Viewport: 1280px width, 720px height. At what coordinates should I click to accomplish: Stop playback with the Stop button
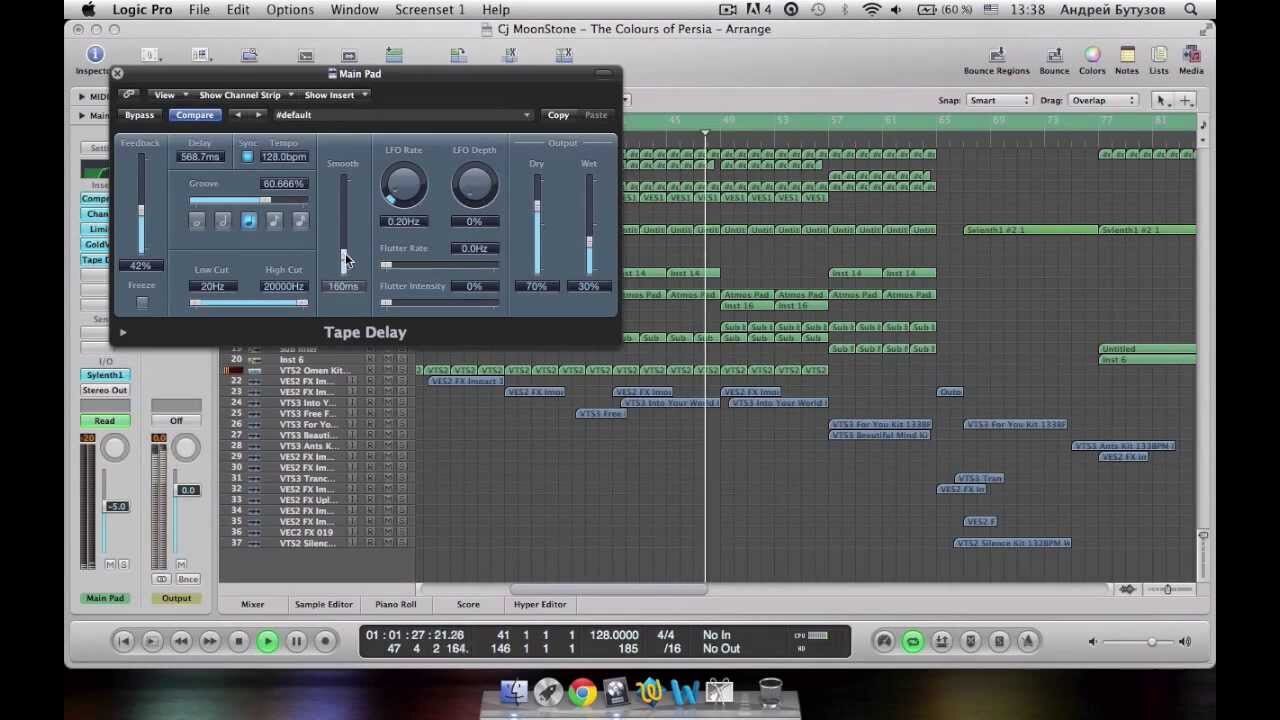(x=239, y=641)
